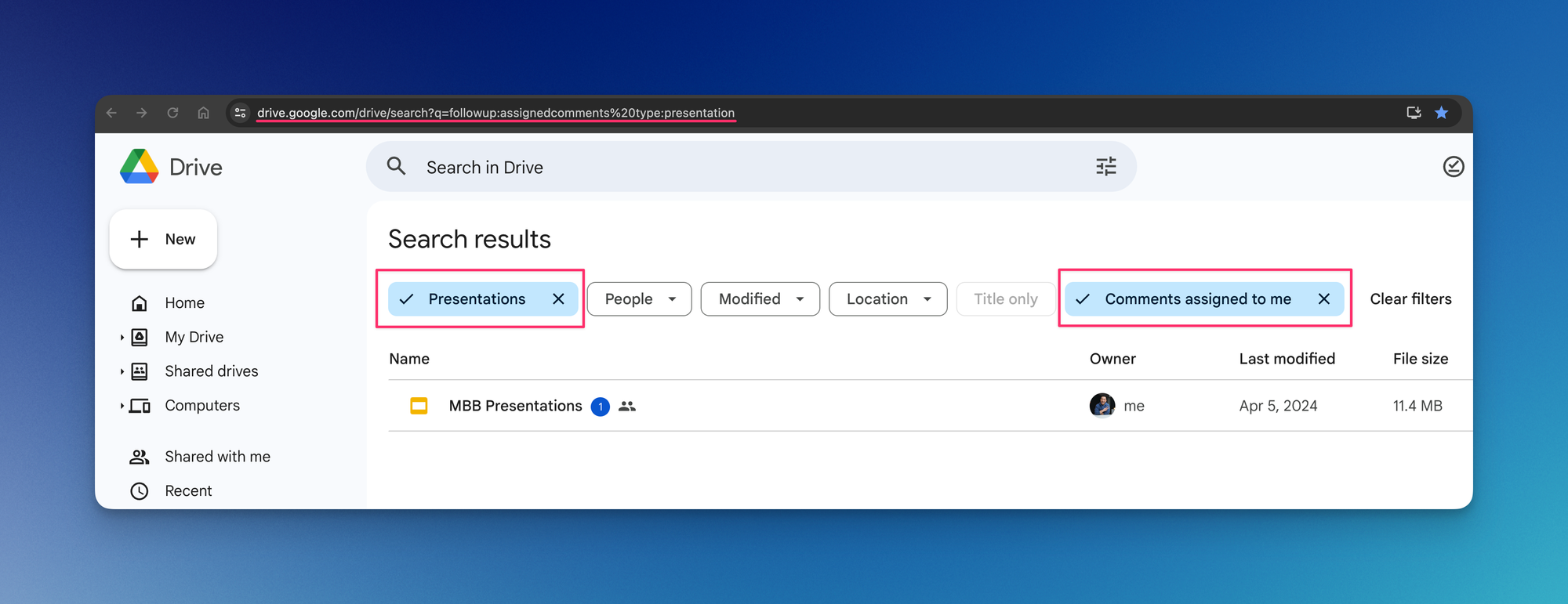1568x604 pixels.
Task: Go to Home in sidebar
Action: pyautogui.click(x=184, y=303)
